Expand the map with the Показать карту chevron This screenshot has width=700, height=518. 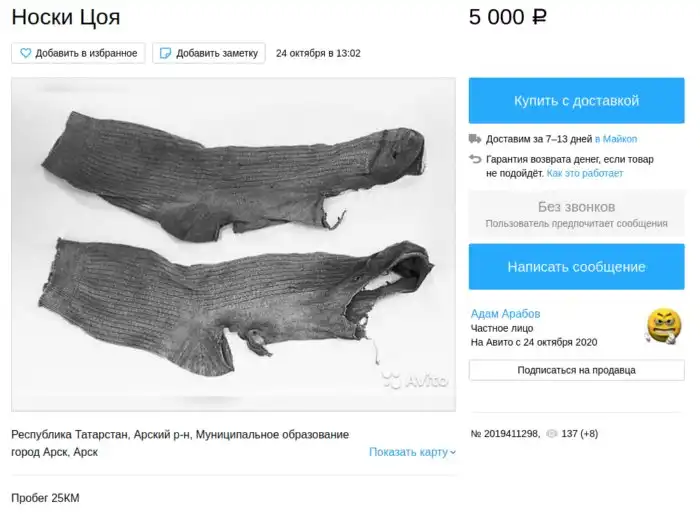click(453, 452)
